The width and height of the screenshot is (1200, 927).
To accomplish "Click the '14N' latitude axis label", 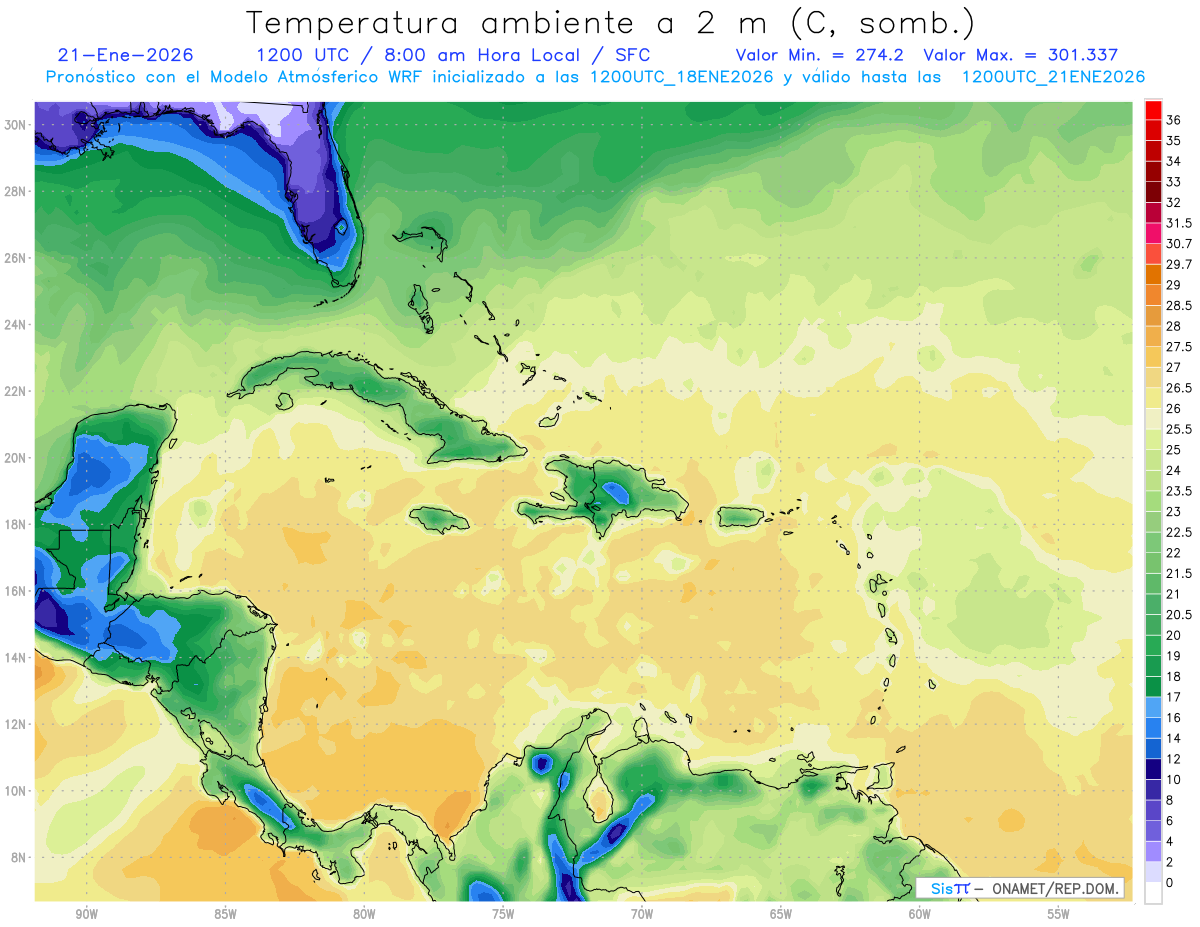I will [x=16, y=658].
